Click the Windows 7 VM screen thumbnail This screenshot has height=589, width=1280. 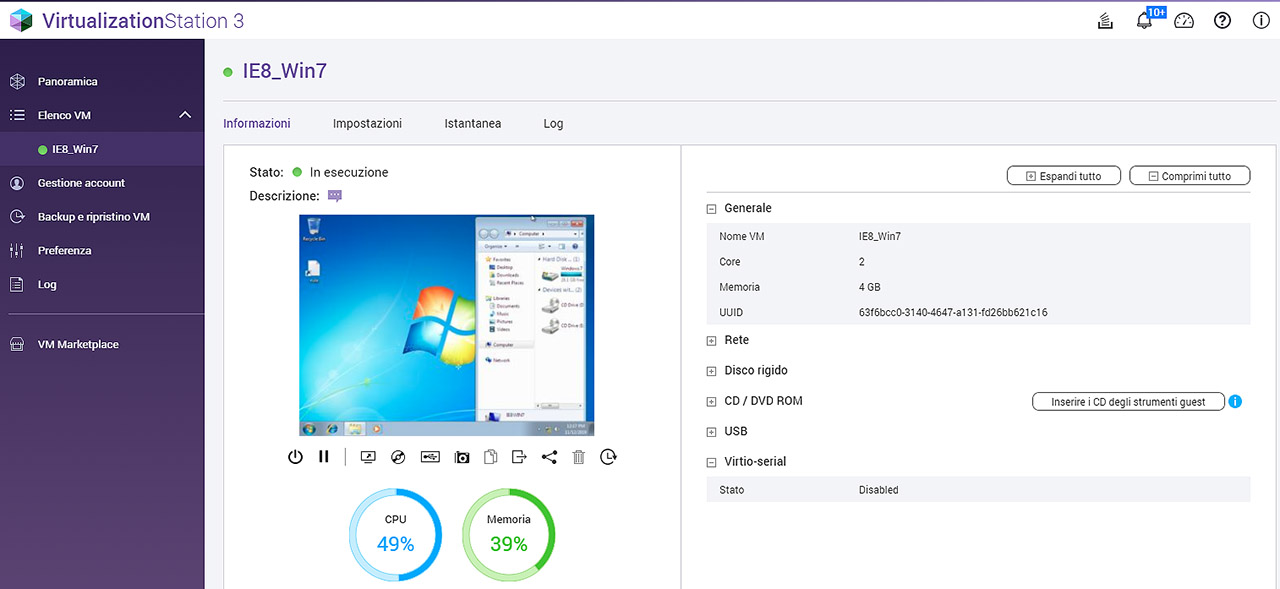click(446, 325)
